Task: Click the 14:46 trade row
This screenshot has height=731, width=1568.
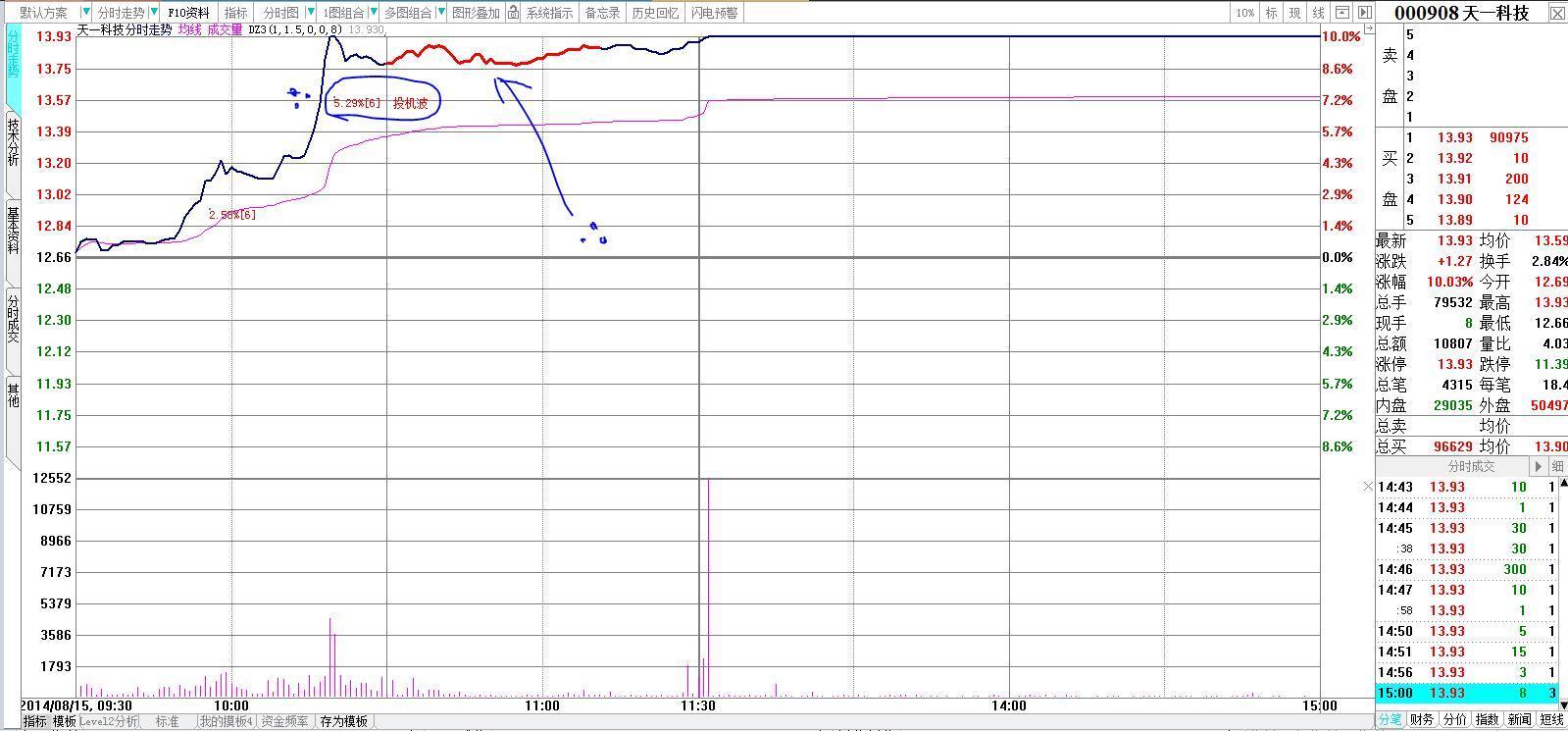Action: 1467,569
